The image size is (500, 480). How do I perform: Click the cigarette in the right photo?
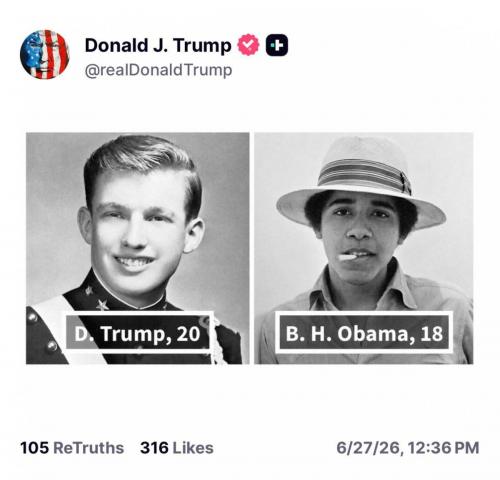click(x=347, y=257)
